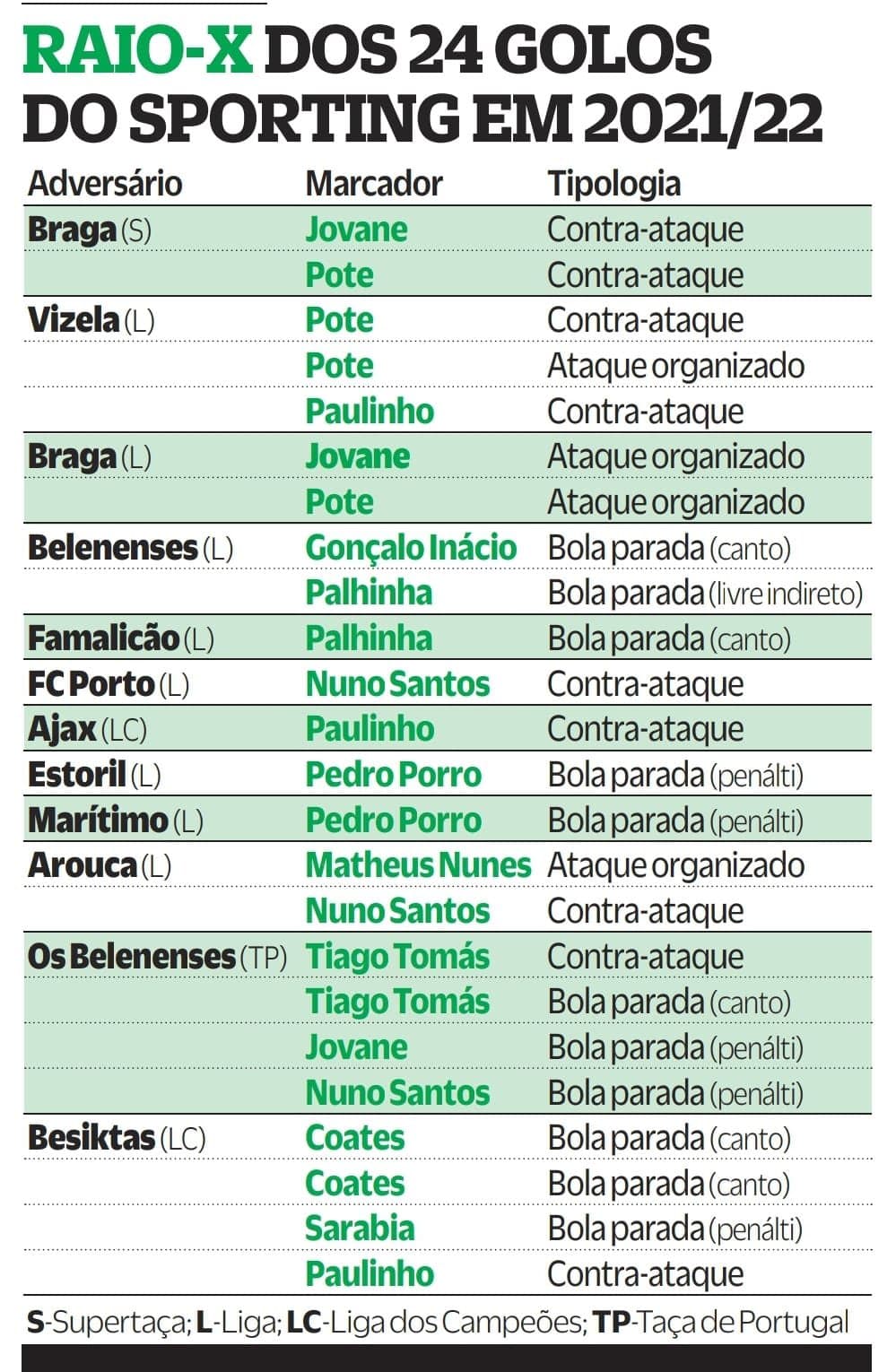This screenshot has height=1372, width=896.
Task: Click the Famalicão (L) opponent label
Action: pyautogui.click(x=121, y=639)
